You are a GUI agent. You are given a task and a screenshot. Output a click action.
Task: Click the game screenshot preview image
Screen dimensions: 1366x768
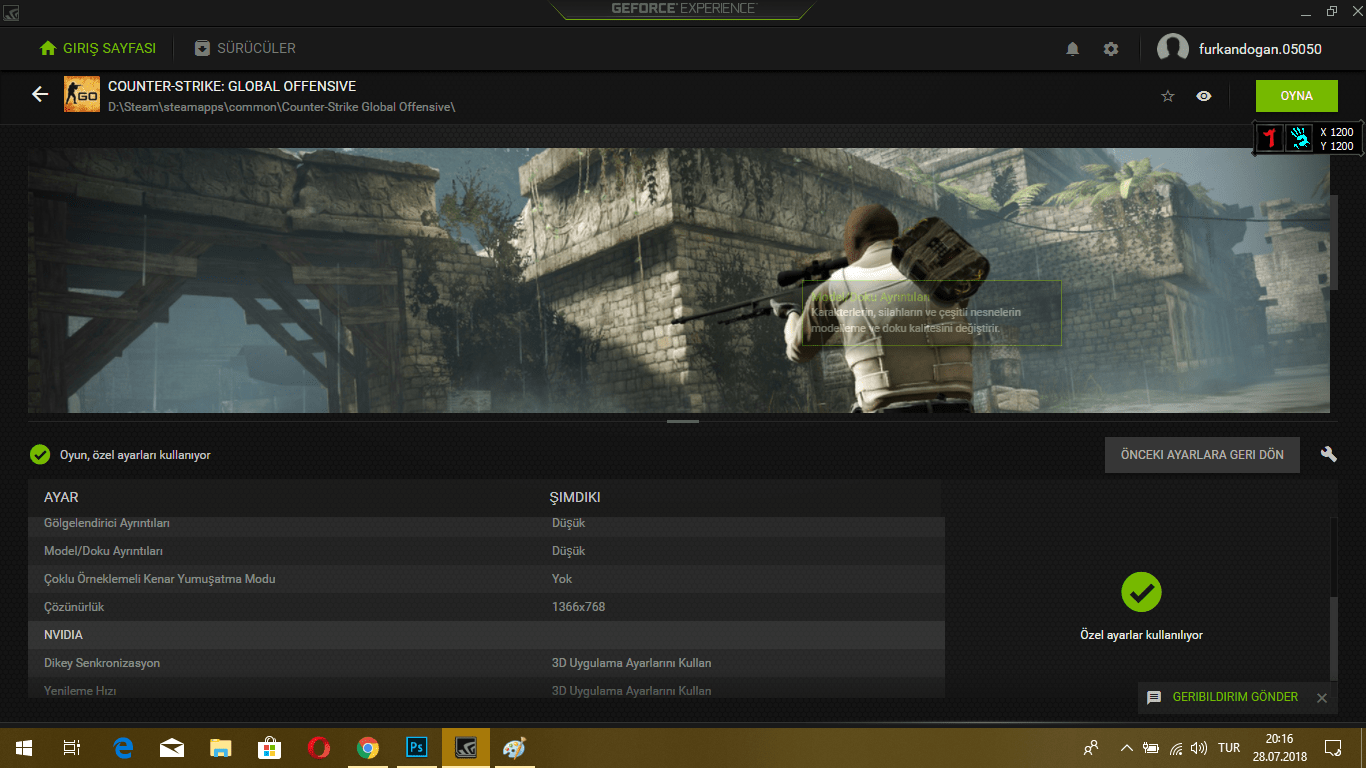[678, 280]
